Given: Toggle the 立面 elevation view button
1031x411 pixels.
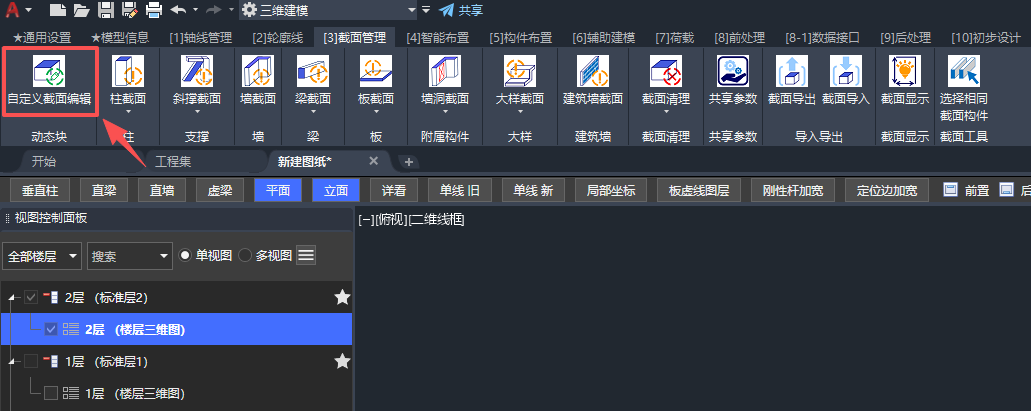Looking at the screenshot, I should pyautogui.click(x=336, y=191).
